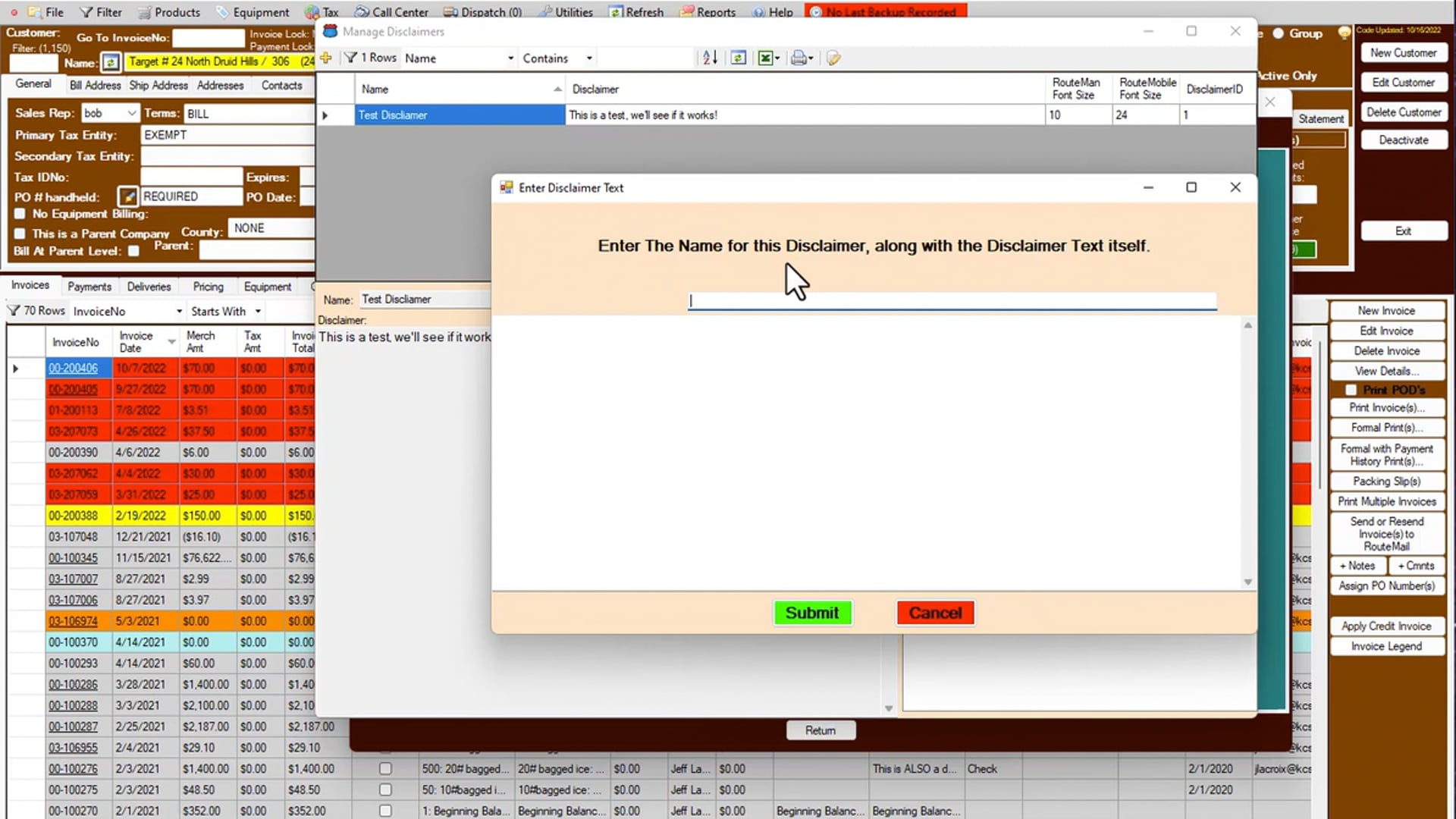
Task: Click the A-Z sort icon in Manage Disclaimers
Action: [710, 58]
